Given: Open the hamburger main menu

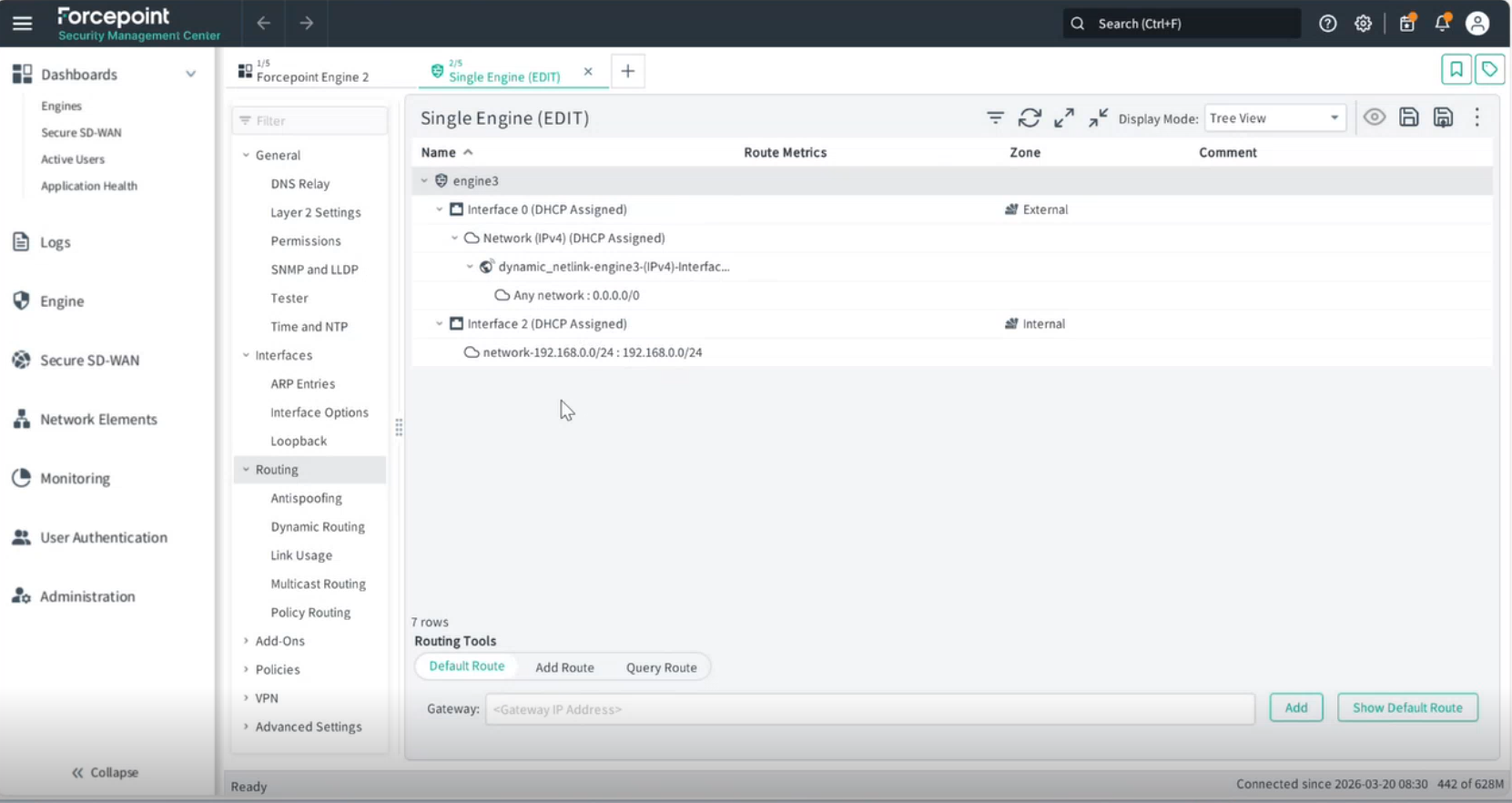Looking at the screenshot, I should [22, 24].
